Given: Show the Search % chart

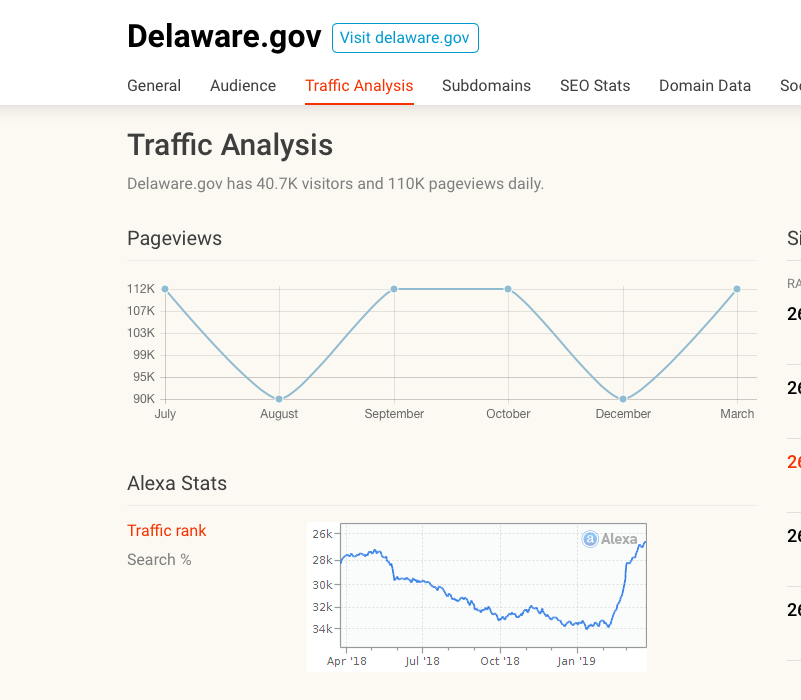Looking at the screenshot, I should pos(159,559).
